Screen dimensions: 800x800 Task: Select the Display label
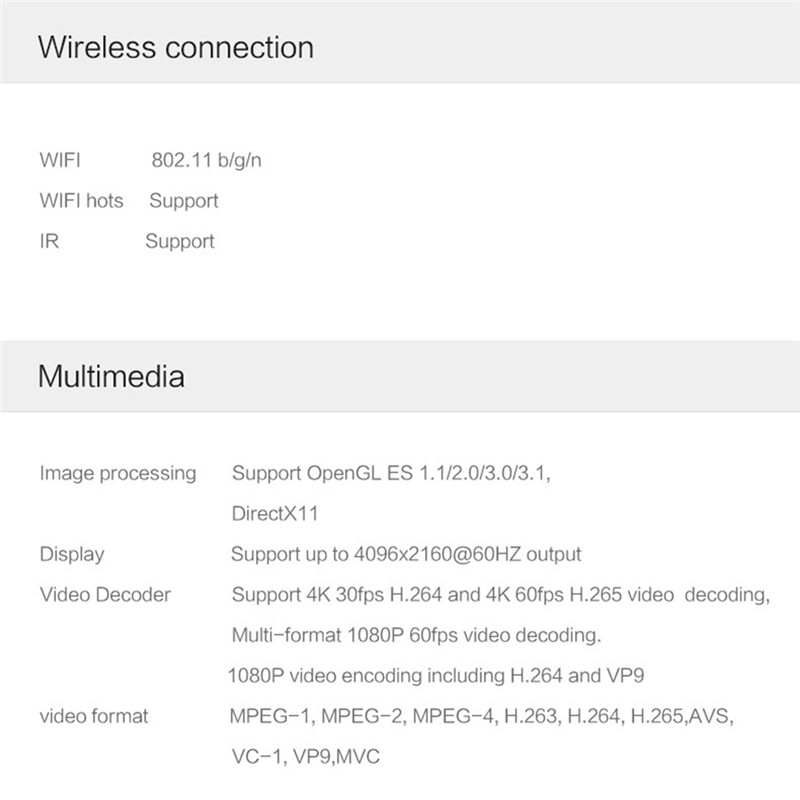coord(72,554)
